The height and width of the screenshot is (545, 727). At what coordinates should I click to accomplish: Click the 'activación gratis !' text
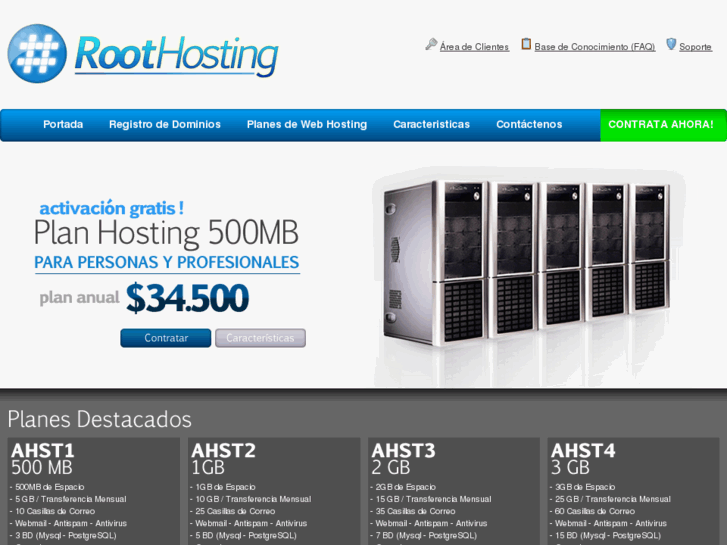[111, 208]
